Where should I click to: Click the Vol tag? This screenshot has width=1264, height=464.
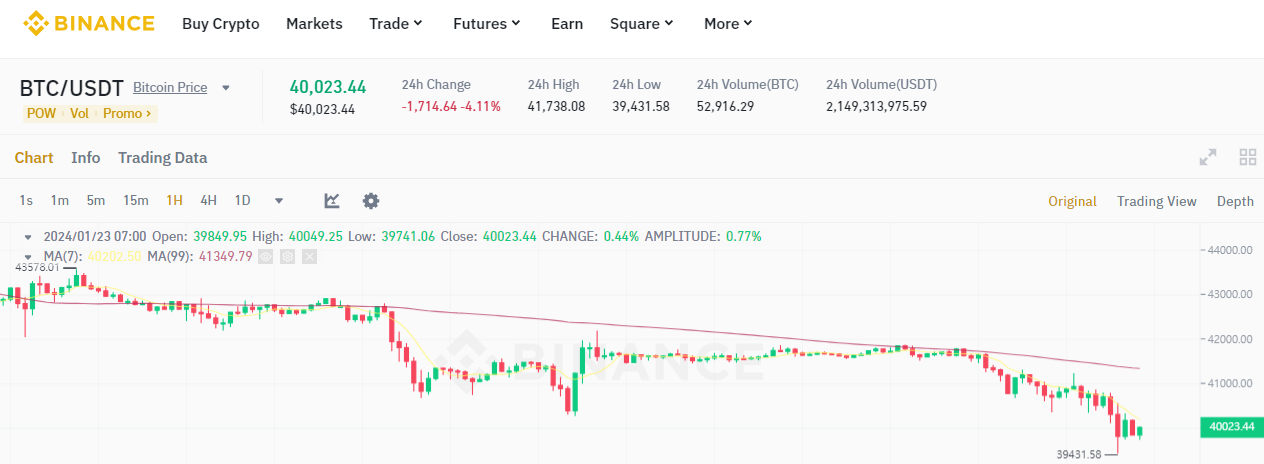pyautogui.click(x=79, y=113)
